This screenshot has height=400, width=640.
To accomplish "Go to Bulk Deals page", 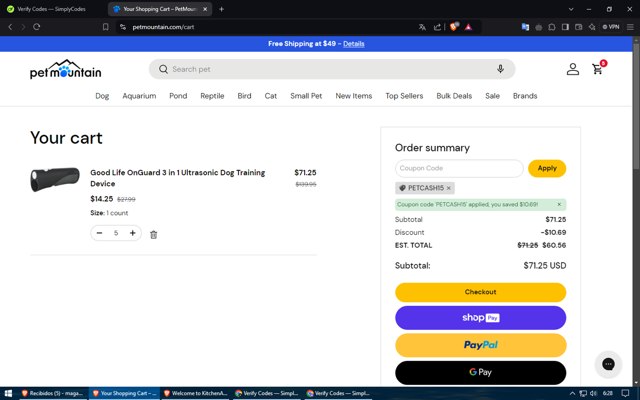I will click(x=454, y=96).
